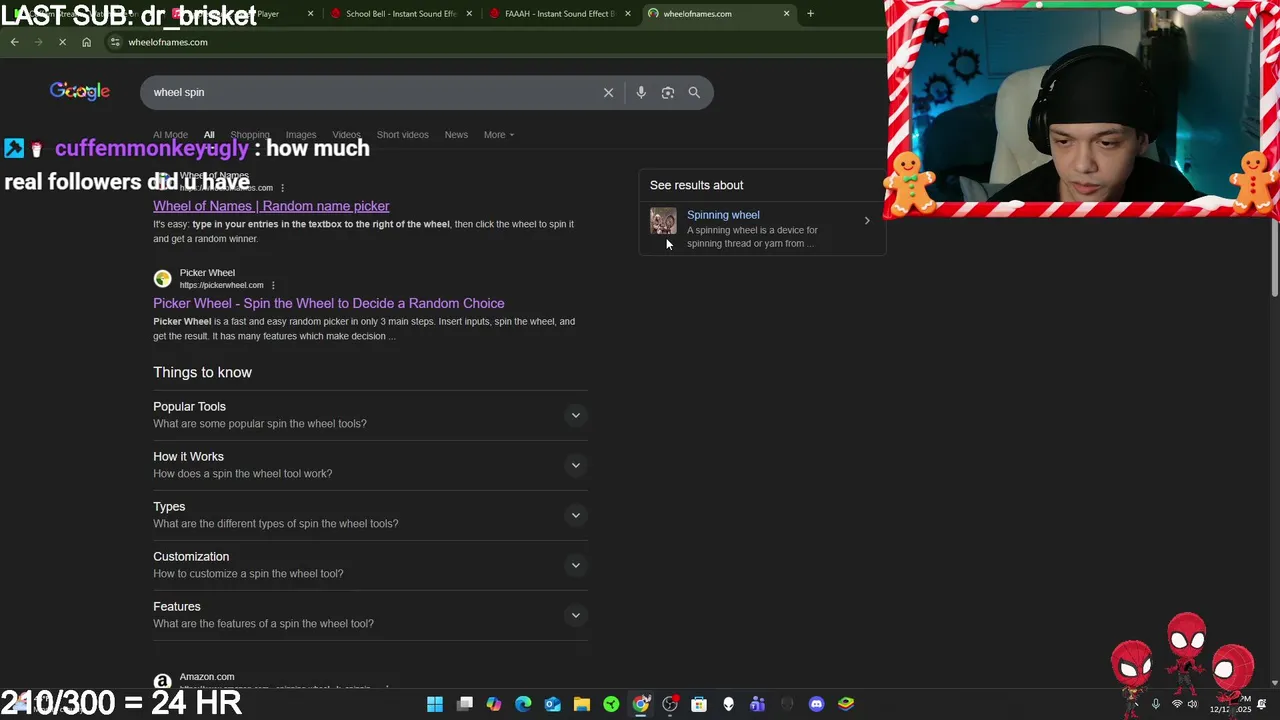
Task: Click the Google logo
Action: pos(80,91)
